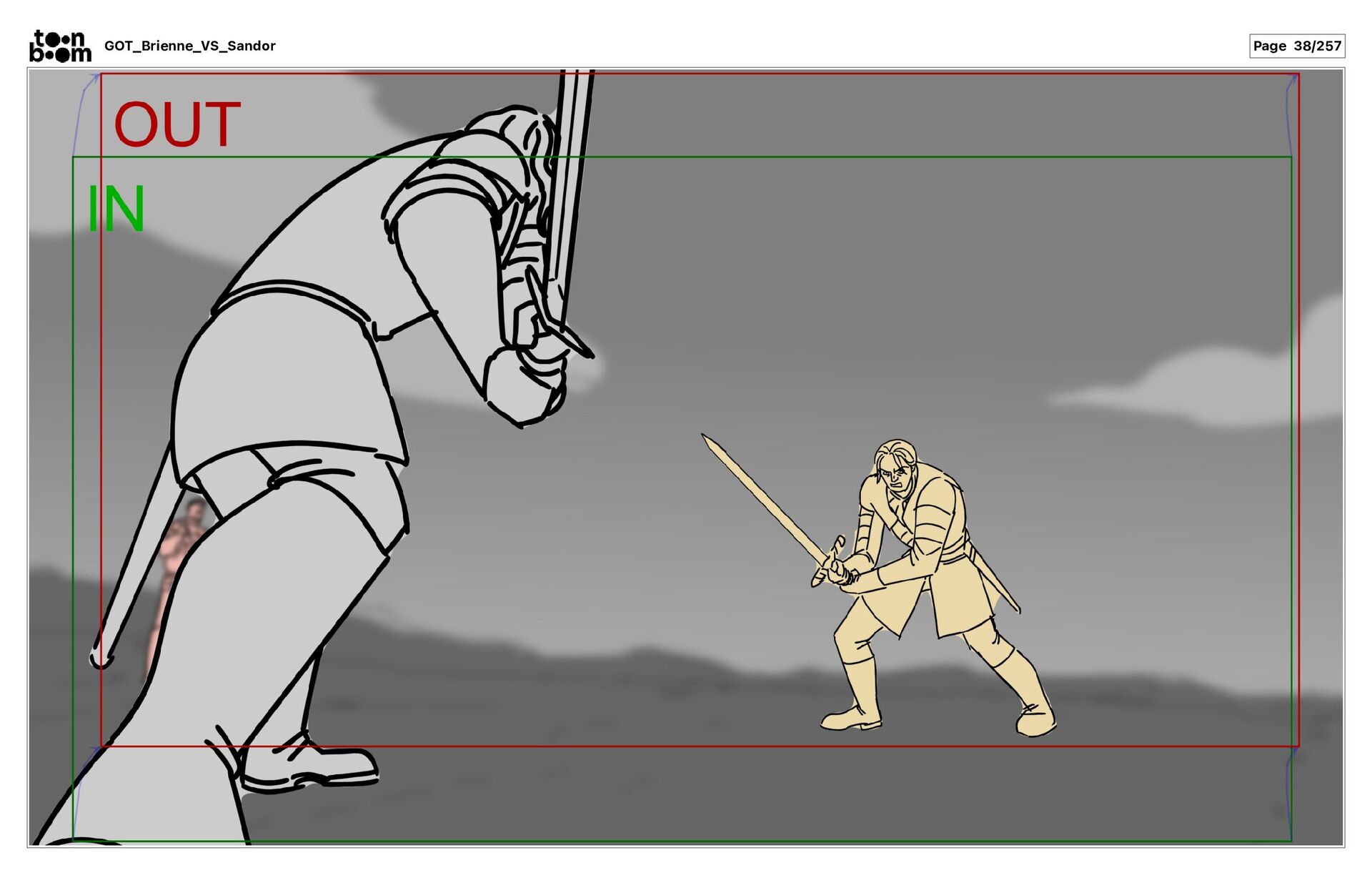Click the GOT_Brienne_VS_Sandor project title
Viewport: 1372px width, 888px height.
coord(189,46)
